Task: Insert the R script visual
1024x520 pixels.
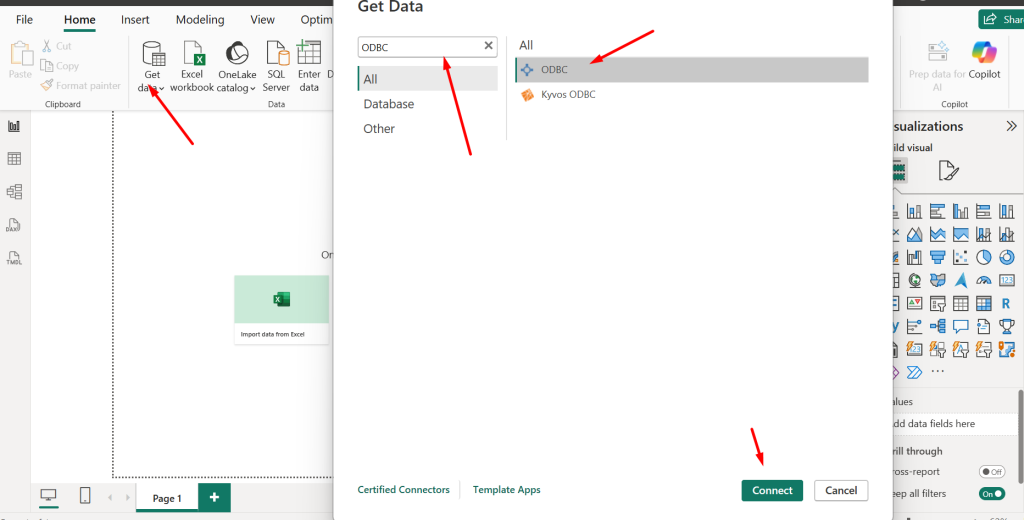Action: tap(1006, 303)
